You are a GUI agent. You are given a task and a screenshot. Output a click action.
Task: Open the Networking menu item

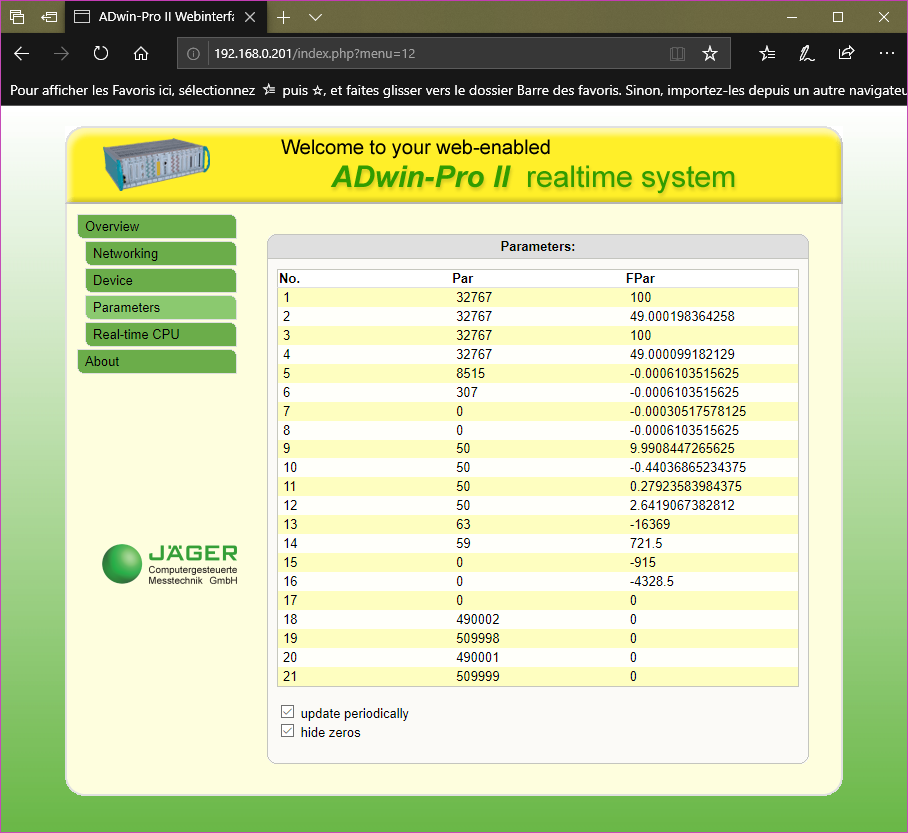coord(160,254)
